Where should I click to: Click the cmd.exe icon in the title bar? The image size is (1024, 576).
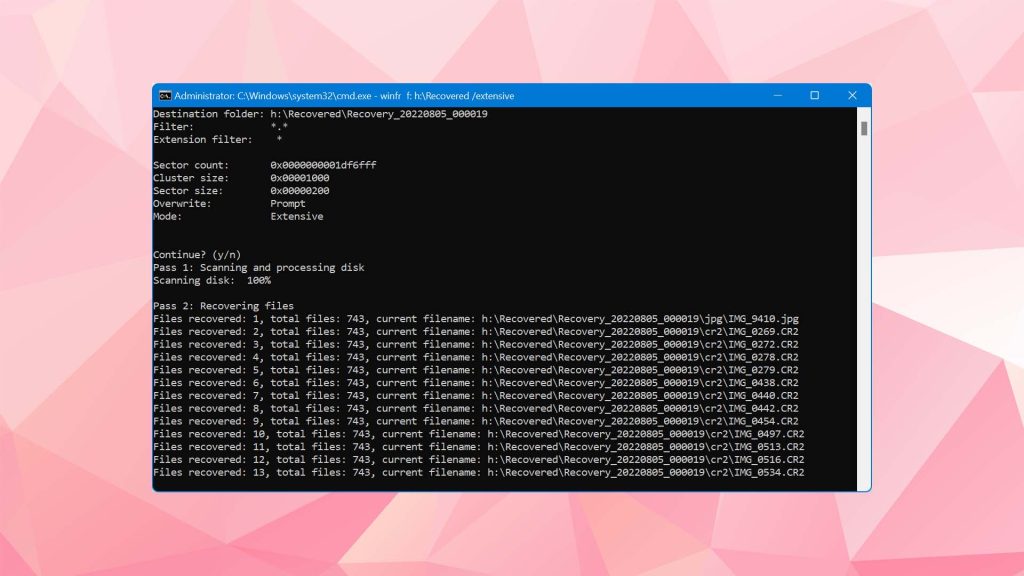163,95
